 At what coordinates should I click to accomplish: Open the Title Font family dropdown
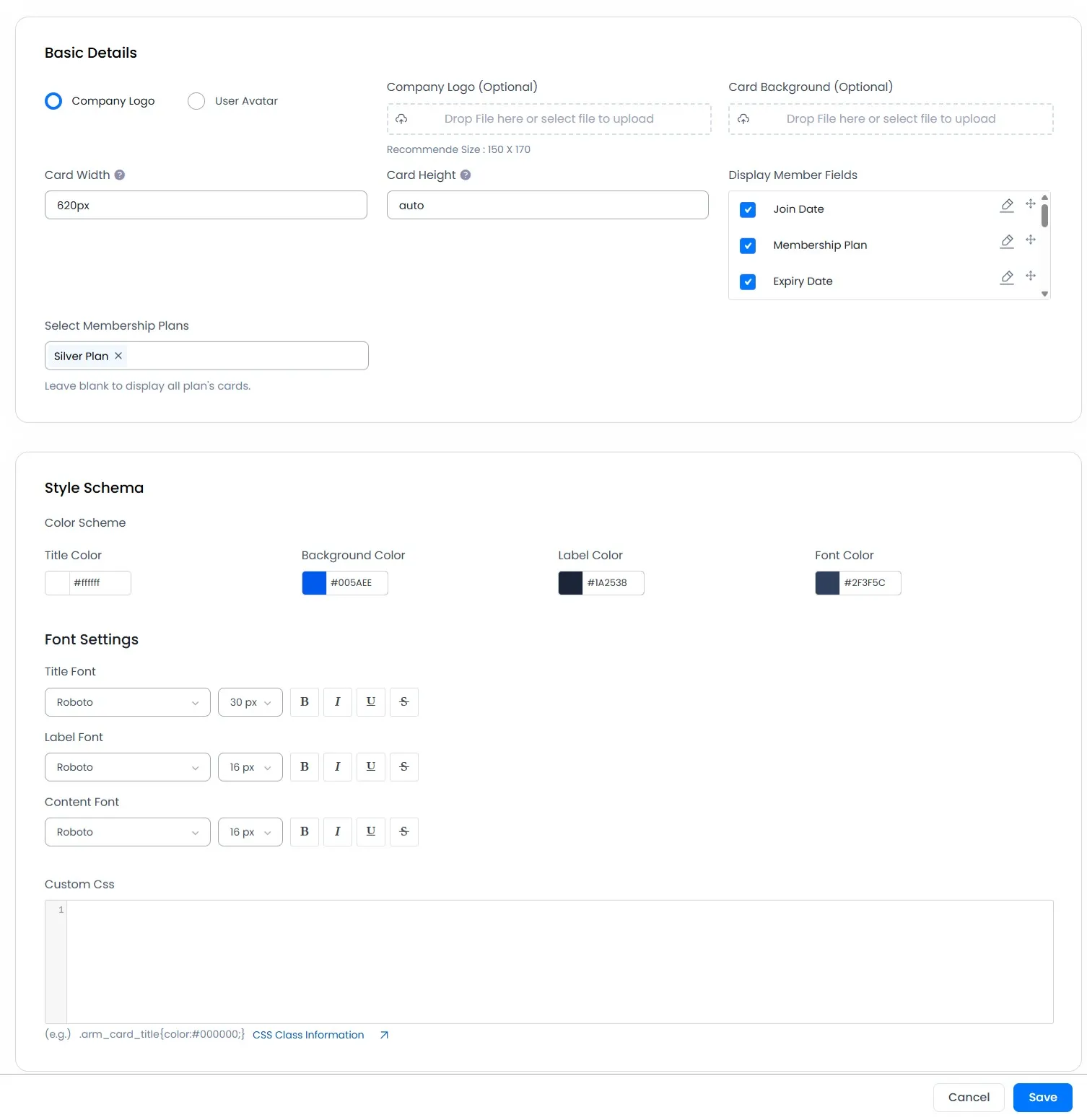(127, 701)
